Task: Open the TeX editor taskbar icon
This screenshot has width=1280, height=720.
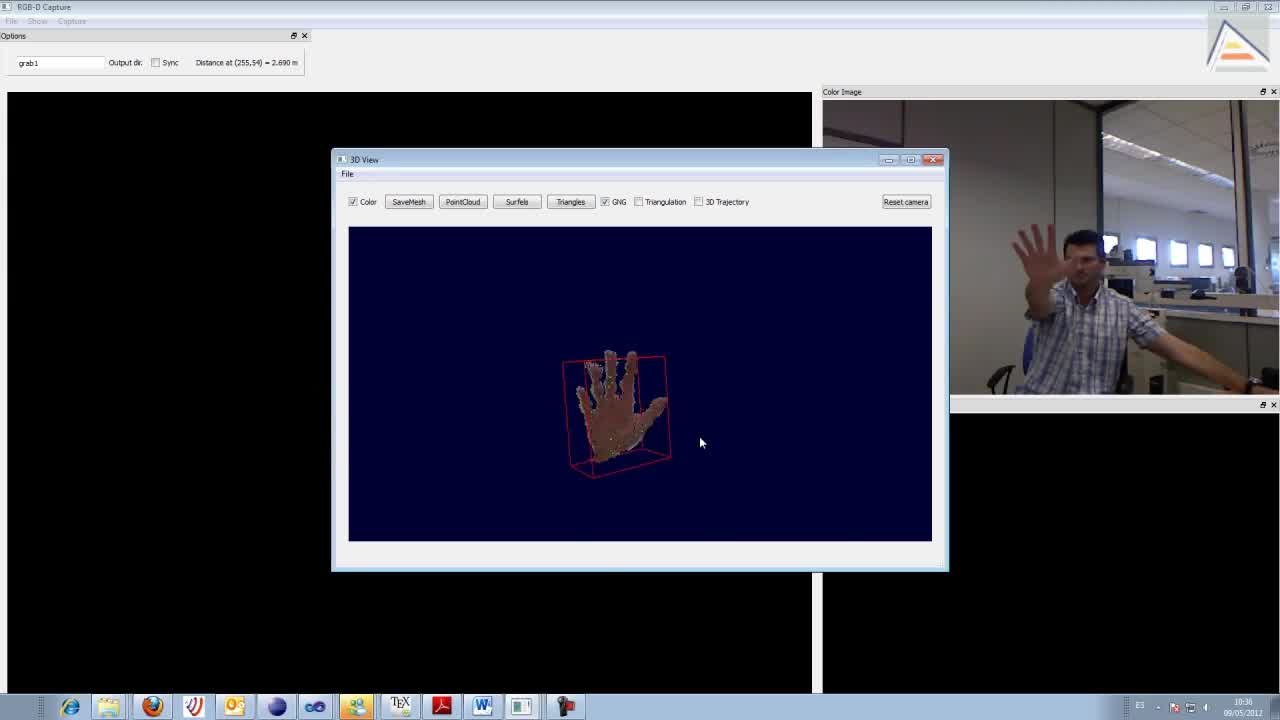Action: (x=400, y=706)
